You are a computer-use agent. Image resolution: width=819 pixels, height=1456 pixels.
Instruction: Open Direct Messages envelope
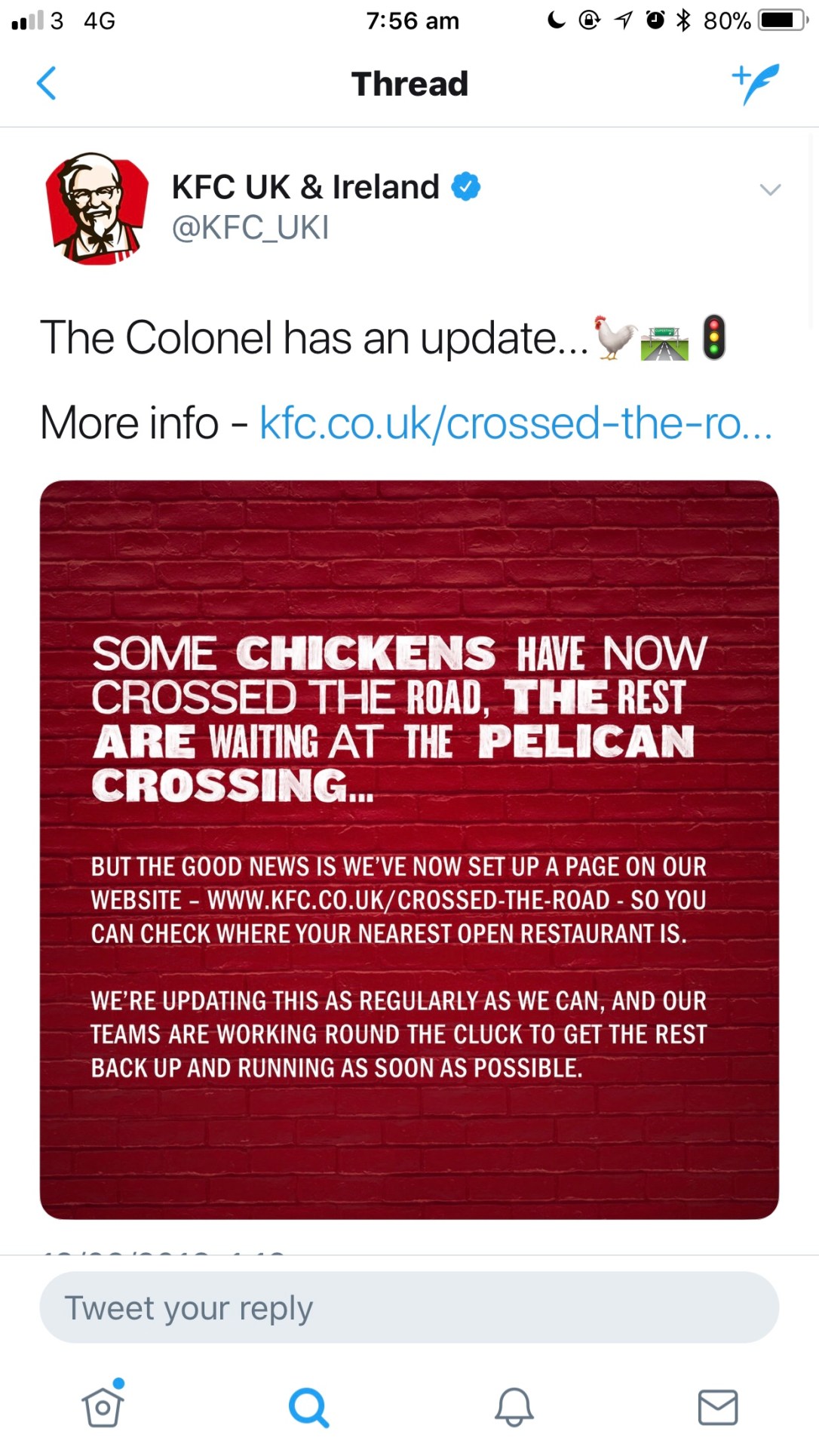click(717, 1407)
